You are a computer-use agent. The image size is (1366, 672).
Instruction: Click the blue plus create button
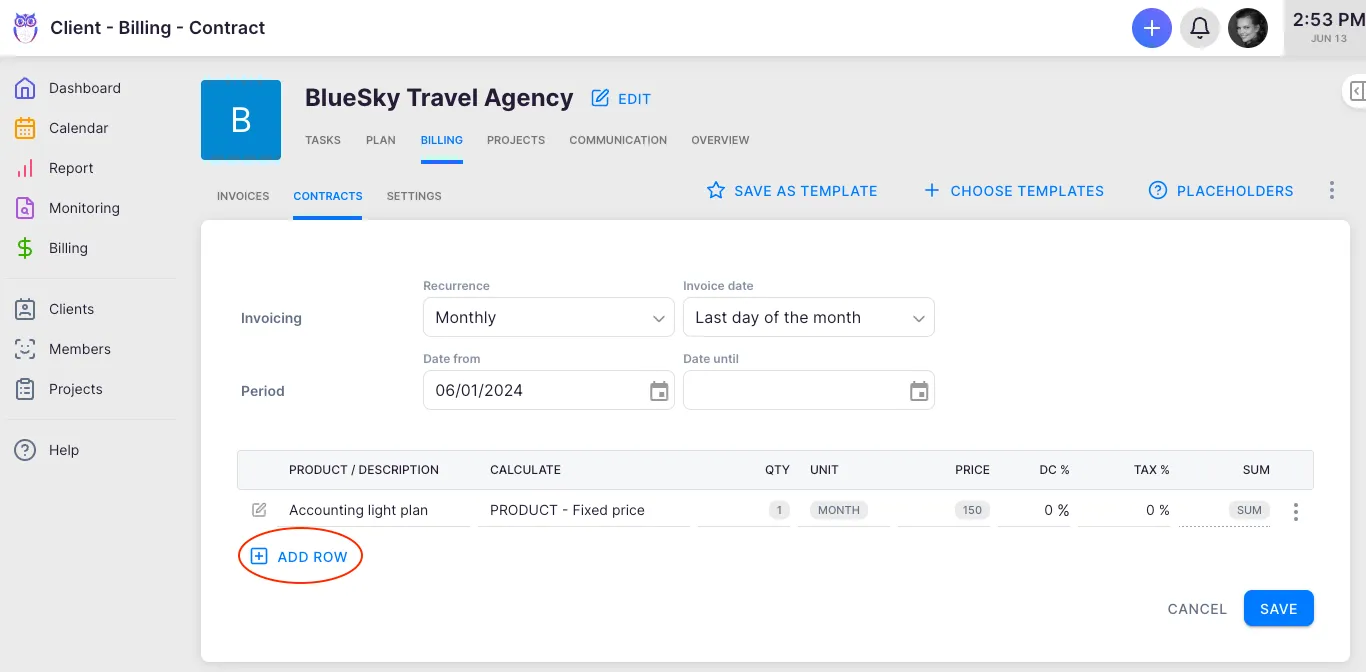click(1151, 28)
